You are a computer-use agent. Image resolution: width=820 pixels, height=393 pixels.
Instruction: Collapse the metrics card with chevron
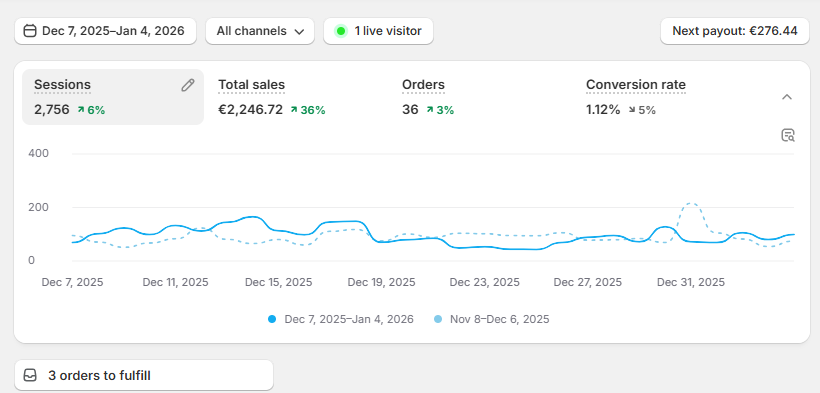(x=787, y=97)
